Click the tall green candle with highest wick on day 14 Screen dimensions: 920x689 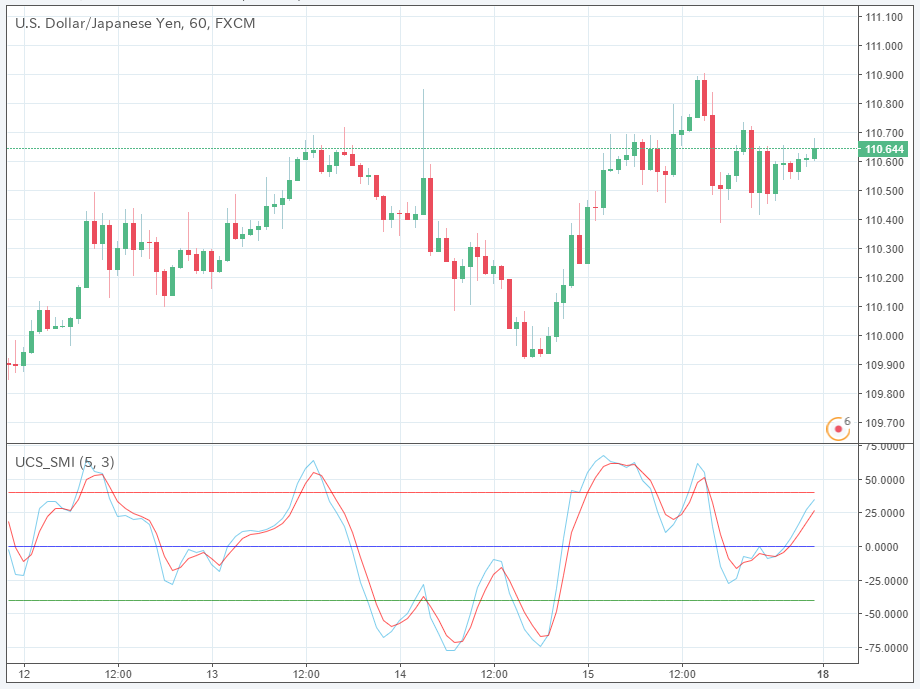click(x=423, y=196)
